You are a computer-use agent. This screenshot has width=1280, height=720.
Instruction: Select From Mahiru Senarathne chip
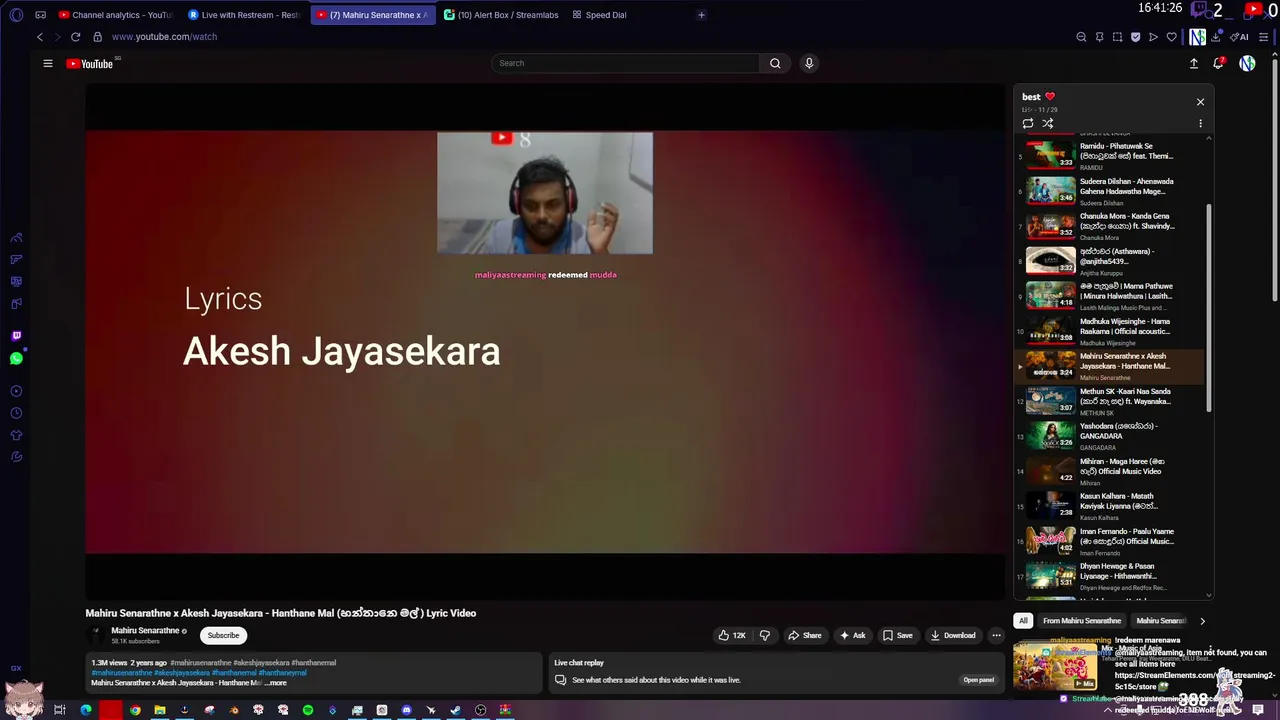(x=1082, y=621)
